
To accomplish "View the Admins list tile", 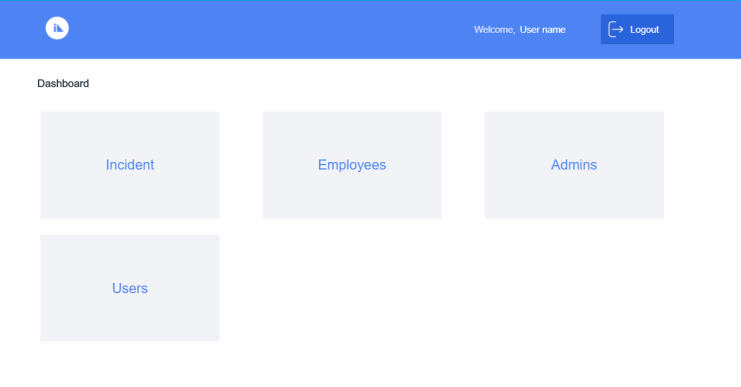I will point(574,165).
